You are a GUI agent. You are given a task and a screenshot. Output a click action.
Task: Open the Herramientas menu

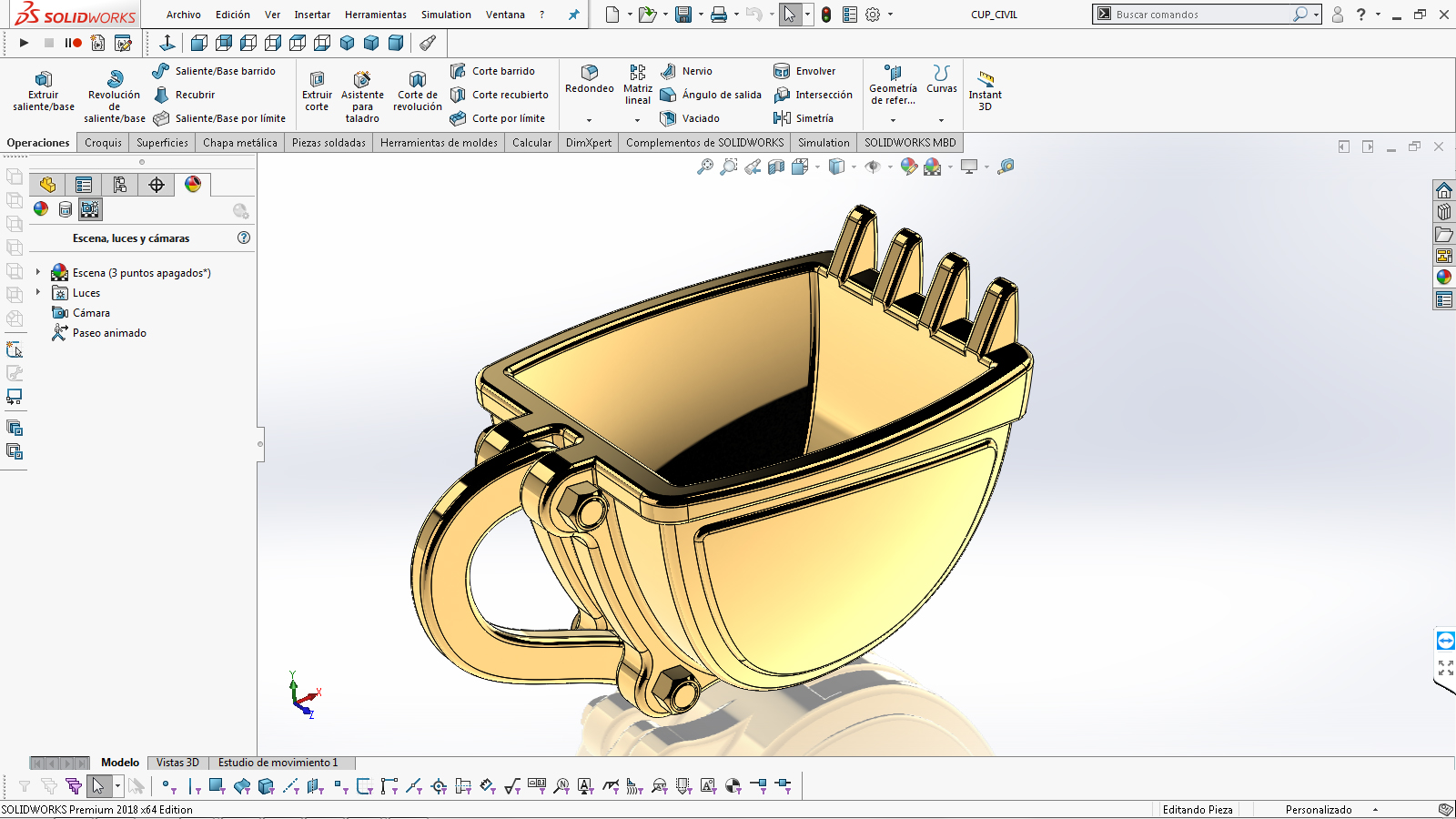[x=375, y=15]
